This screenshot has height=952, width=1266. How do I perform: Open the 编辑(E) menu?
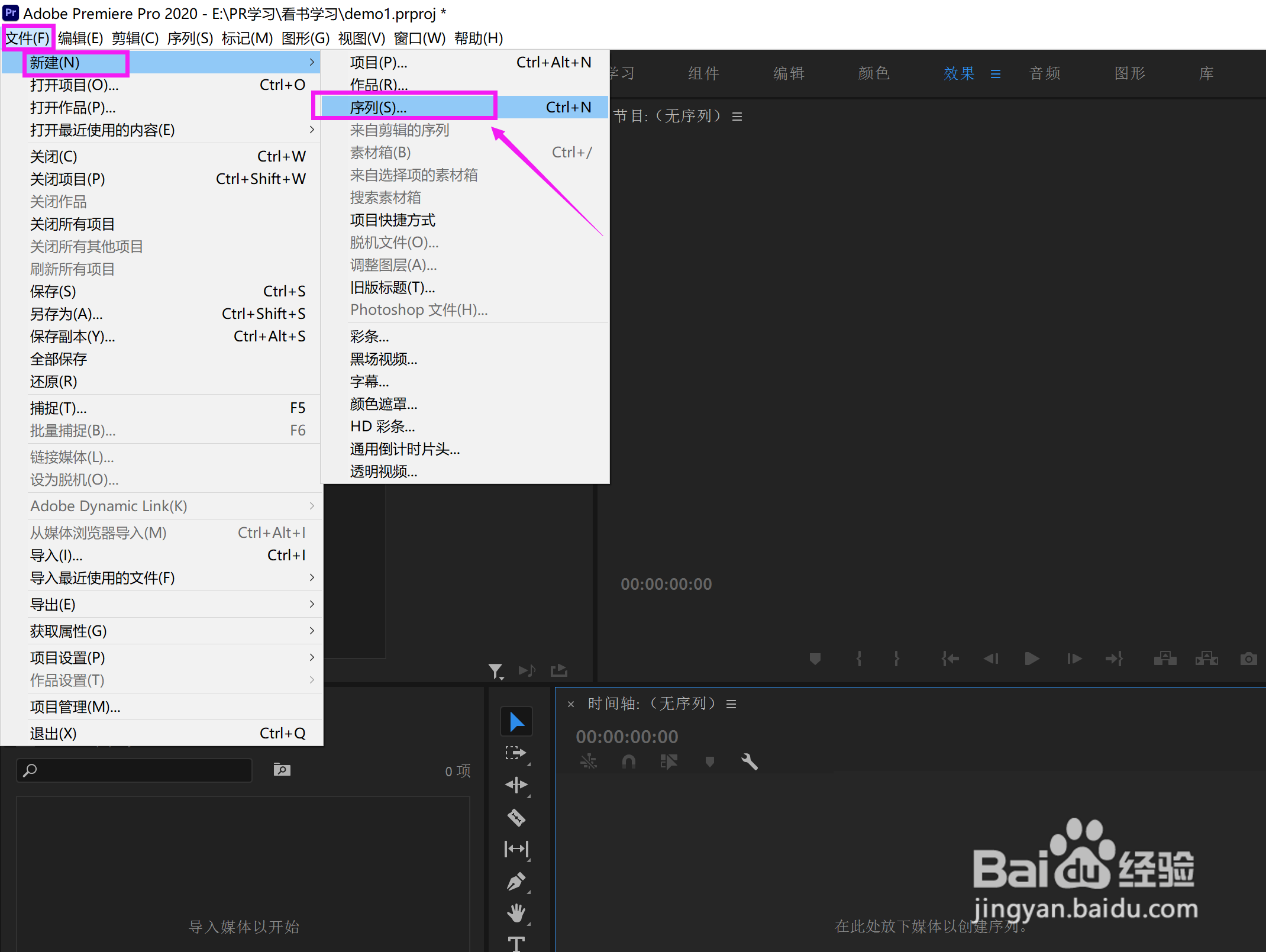[80, 38]
